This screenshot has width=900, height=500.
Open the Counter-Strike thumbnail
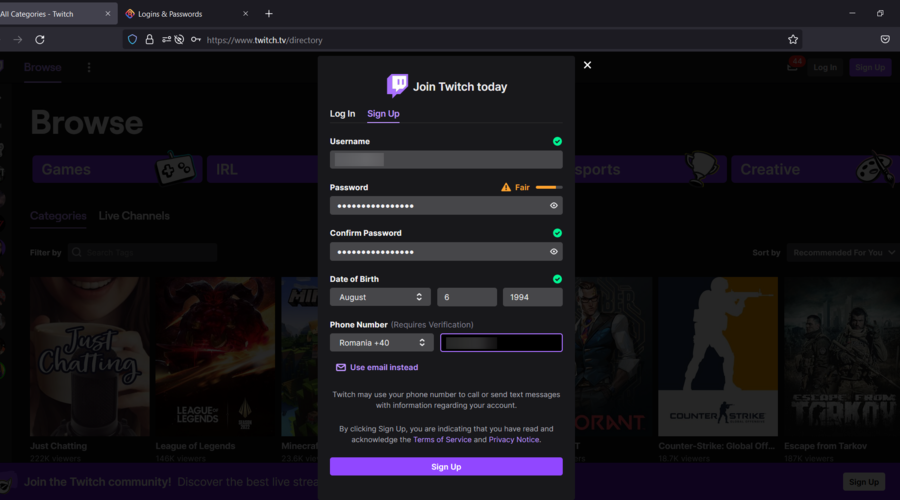click(x=718, y=356)
